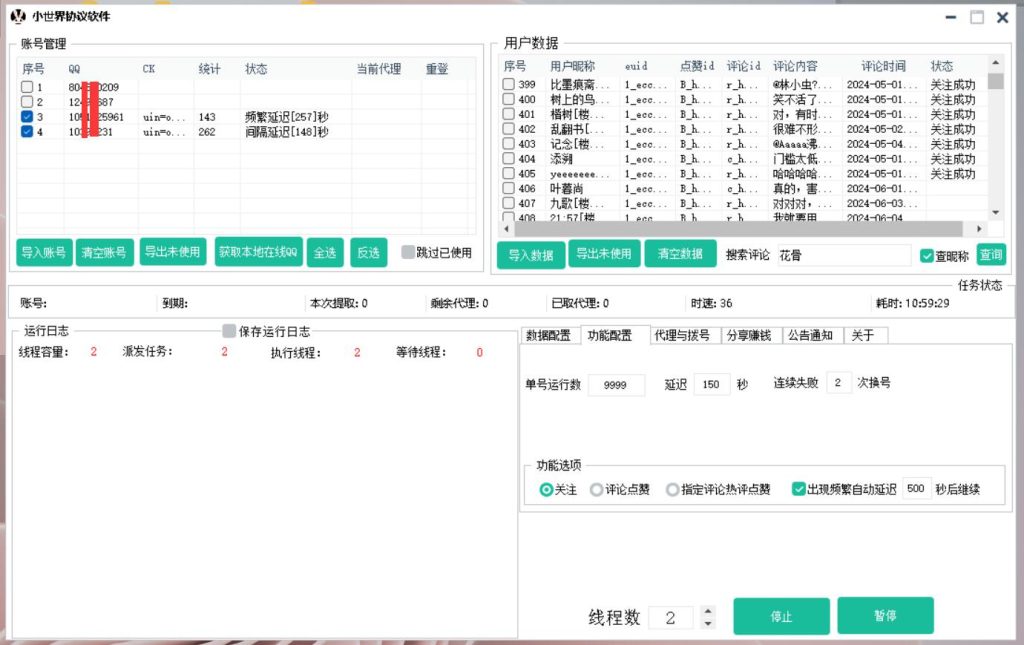This screenshot has height=645, width=1024.
Task: Click the 暂停 pause button
Action: [885, 616]
